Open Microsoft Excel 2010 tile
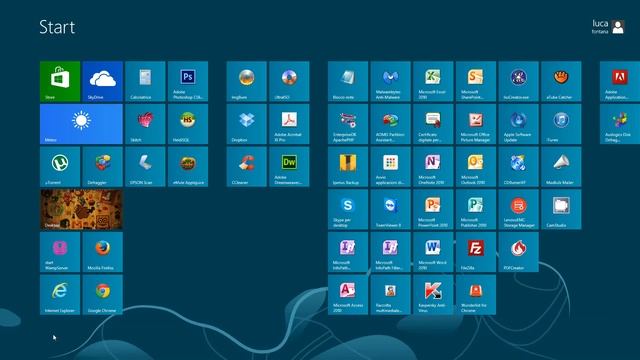This screenshot has width=640, height=360. [x=433, y=81]
